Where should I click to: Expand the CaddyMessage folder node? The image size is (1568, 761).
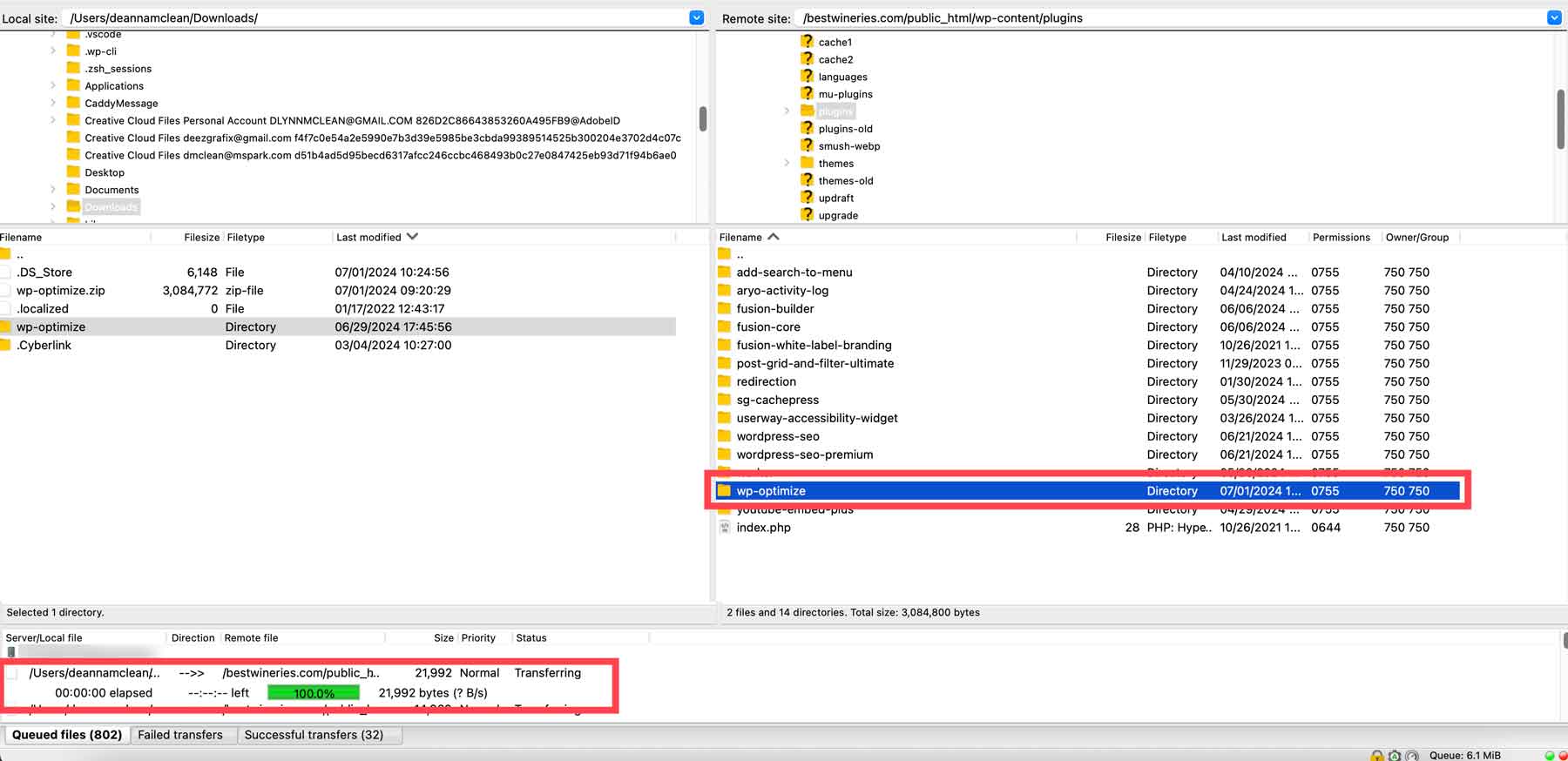click(53, 103)
